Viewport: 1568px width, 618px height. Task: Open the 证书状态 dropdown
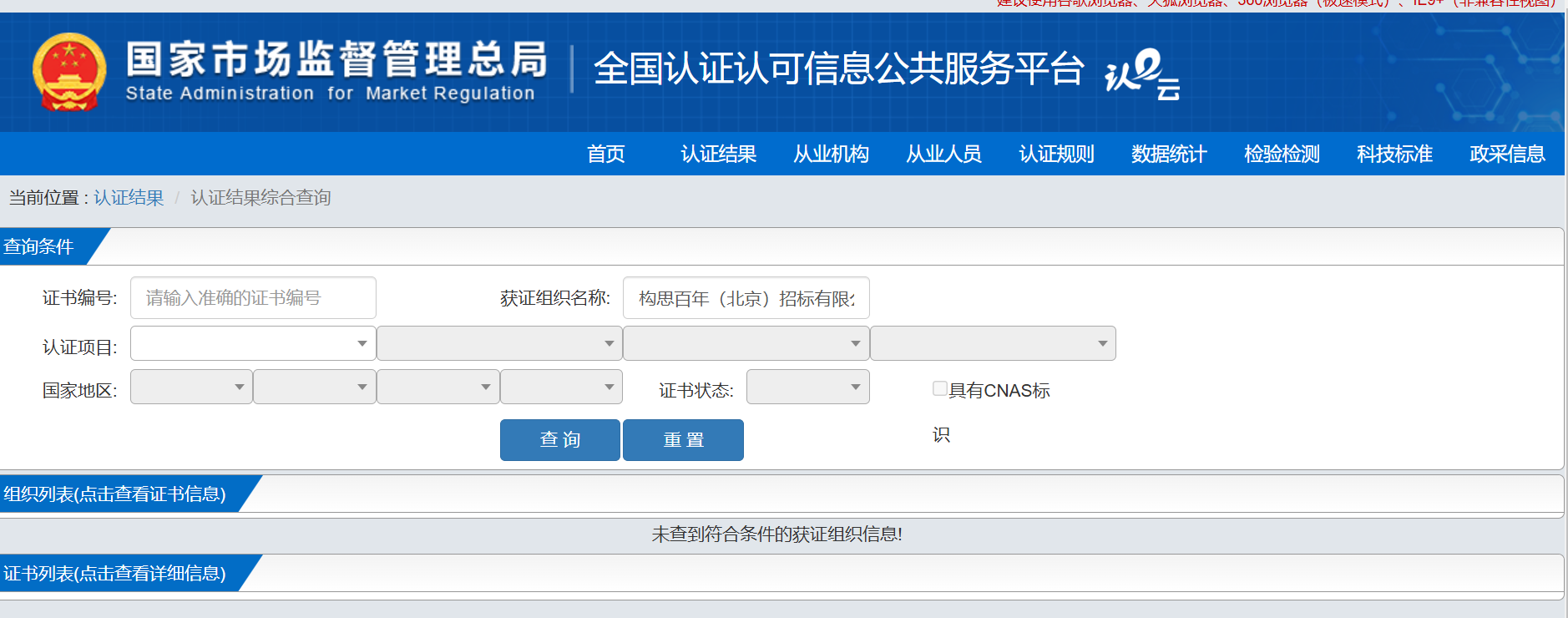[807, 387]
